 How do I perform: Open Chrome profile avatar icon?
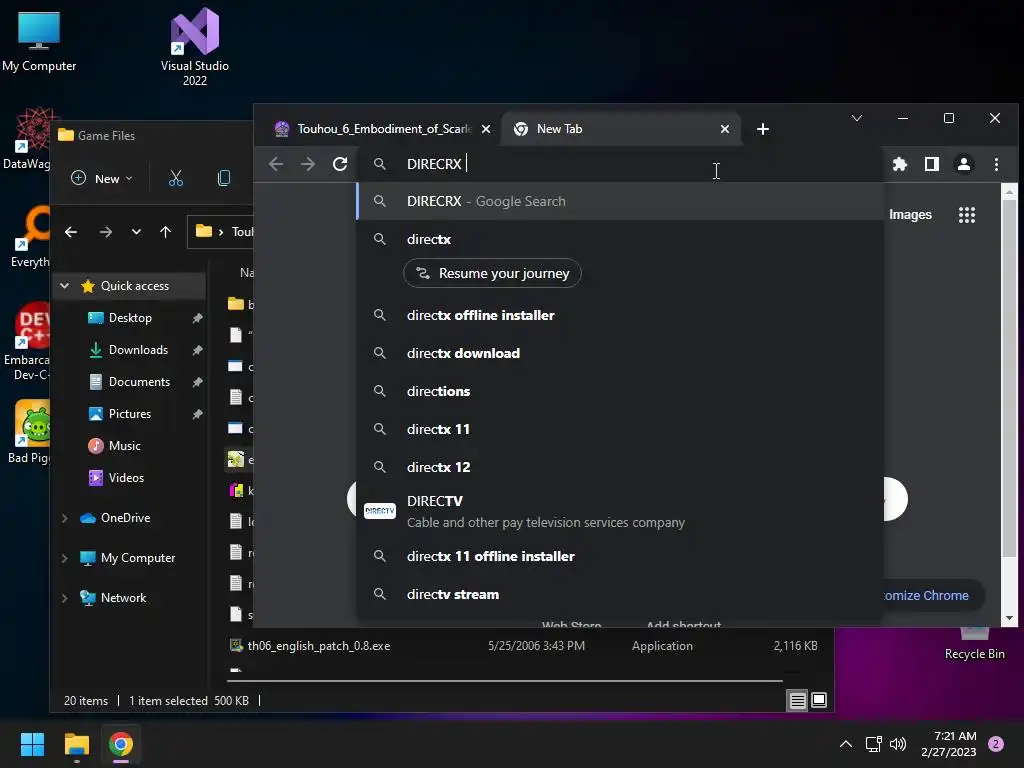[964, 164]
